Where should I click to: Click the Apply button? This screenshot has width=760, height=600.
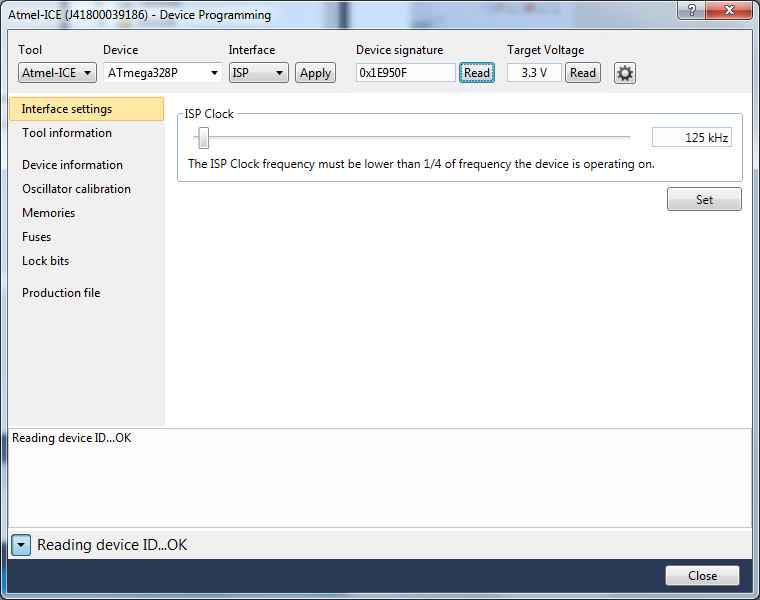coord(315,73)
